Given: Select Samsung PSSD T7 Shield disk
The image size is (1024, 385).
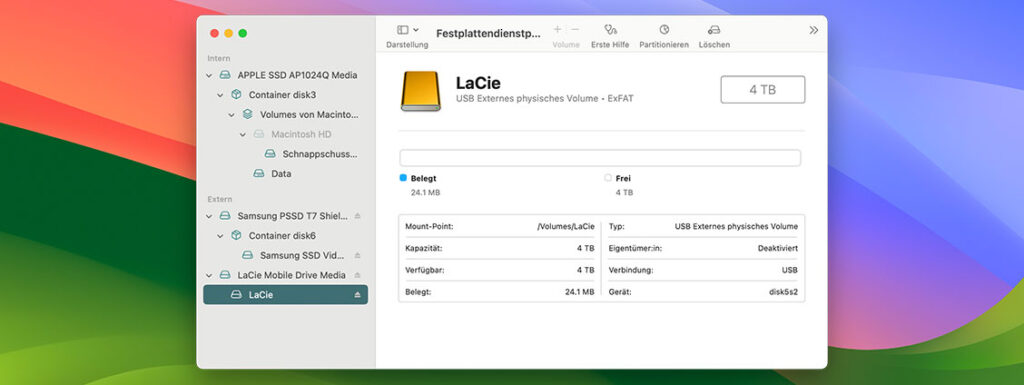Looking at the screenshot, I should tap(293, 215).
